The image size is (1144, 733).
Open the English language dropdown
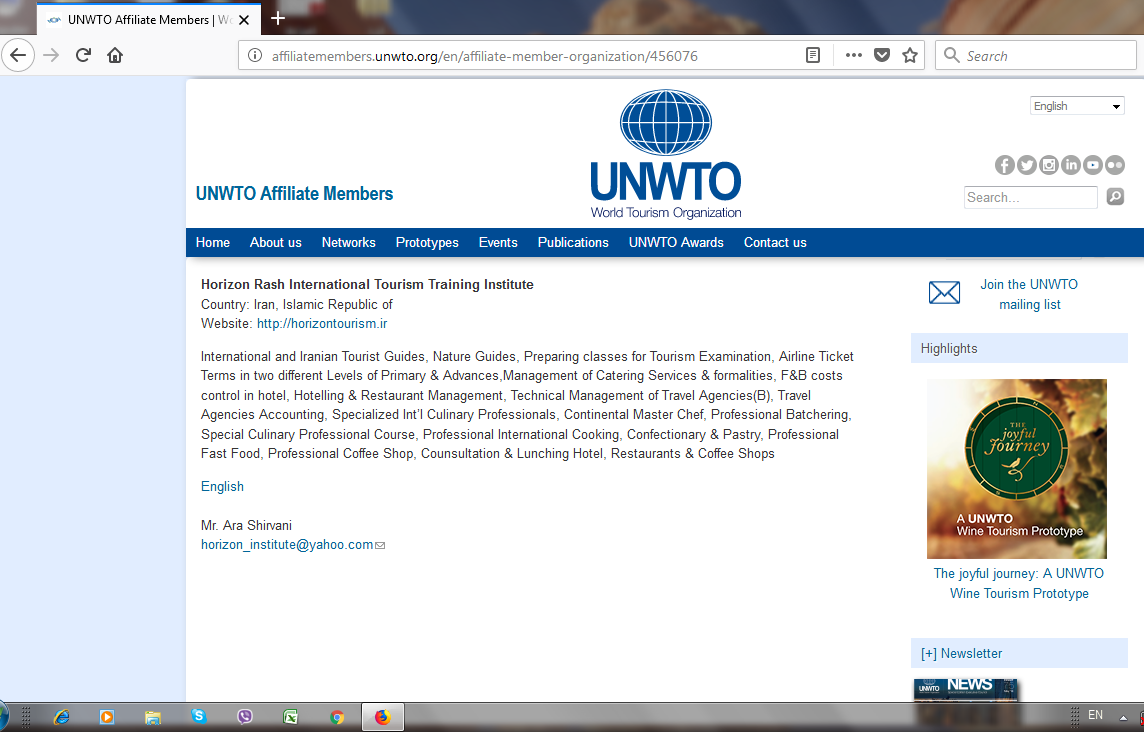1077,106
